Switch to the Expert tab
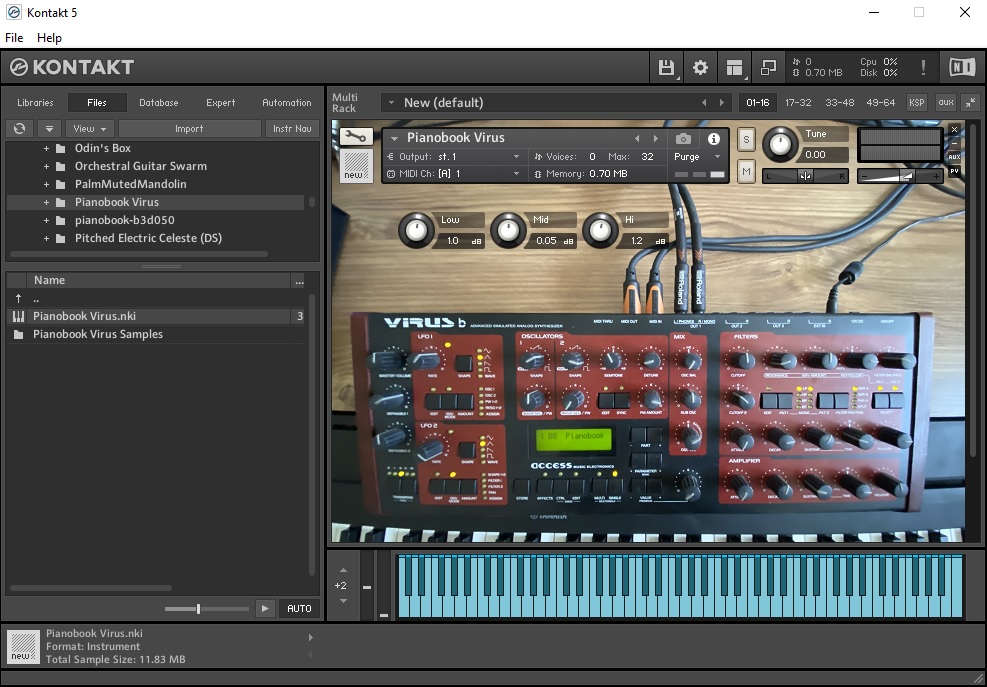987x687 pixels. click(220, 103)
